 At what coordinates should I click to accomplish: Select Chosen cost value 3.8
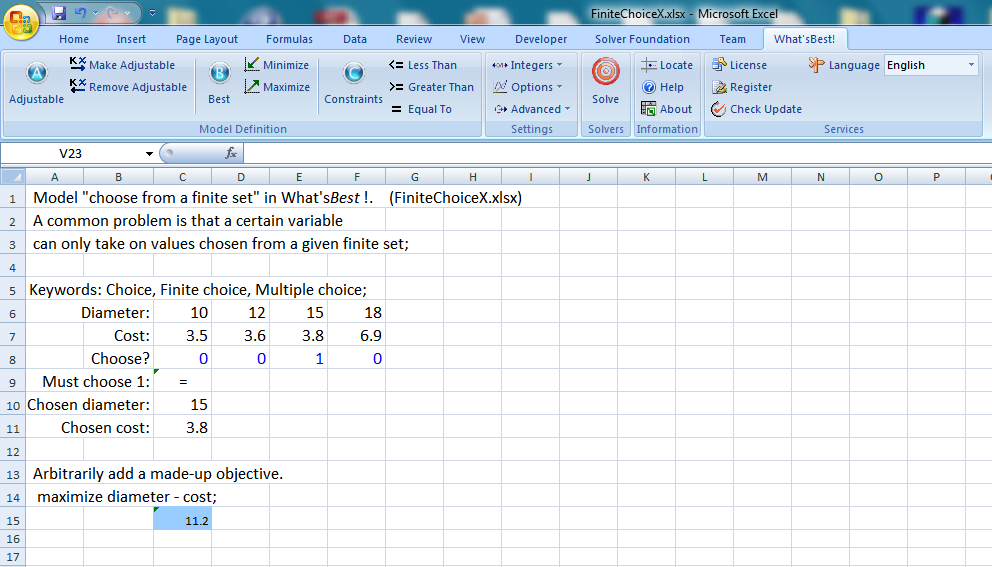tap(182, 428)
